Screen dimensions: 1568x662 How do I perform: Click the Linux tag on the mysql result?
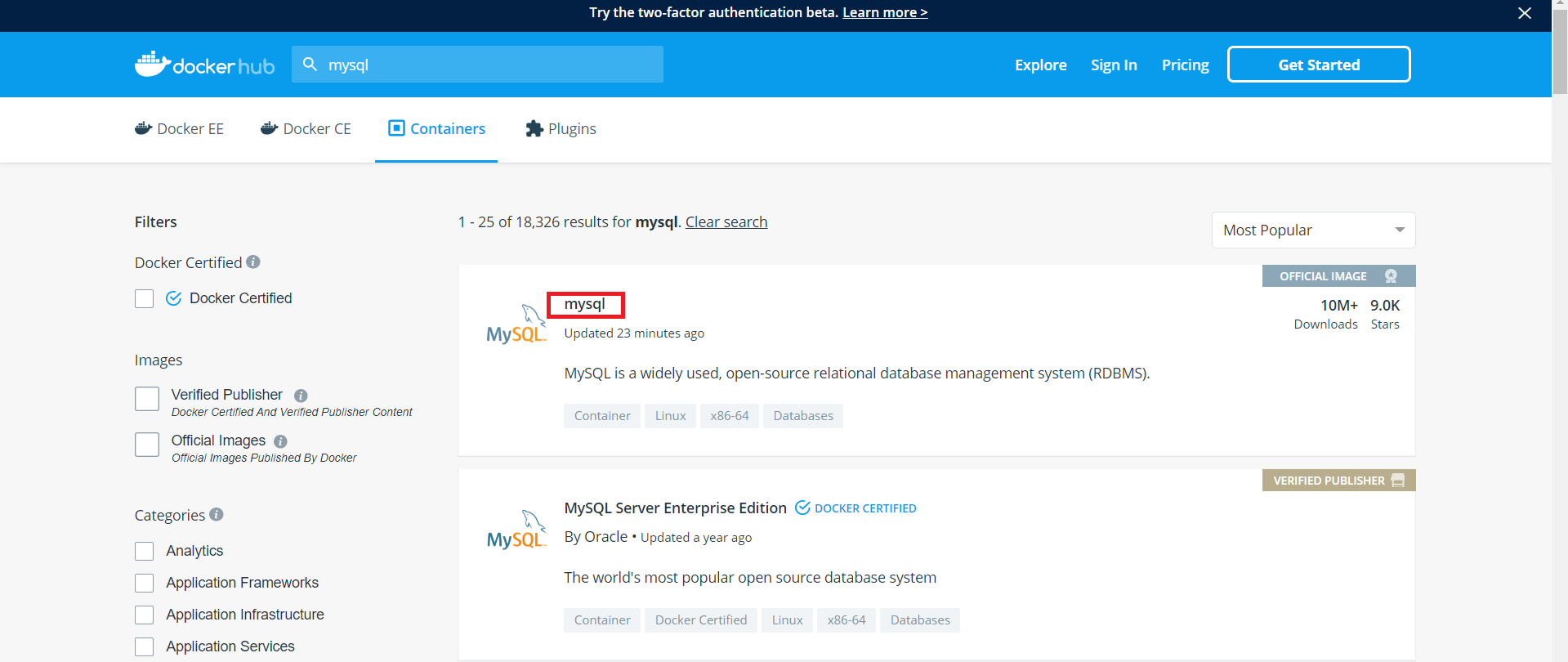[671, 416]
